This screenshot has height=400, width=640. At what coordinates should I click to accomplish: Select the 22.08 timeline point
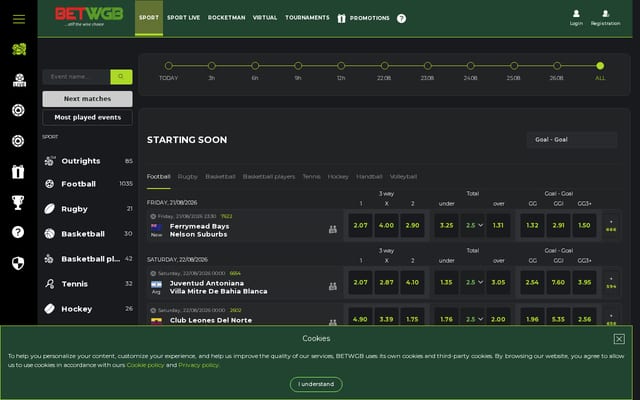pyautogui.click(x=384, y=66)
